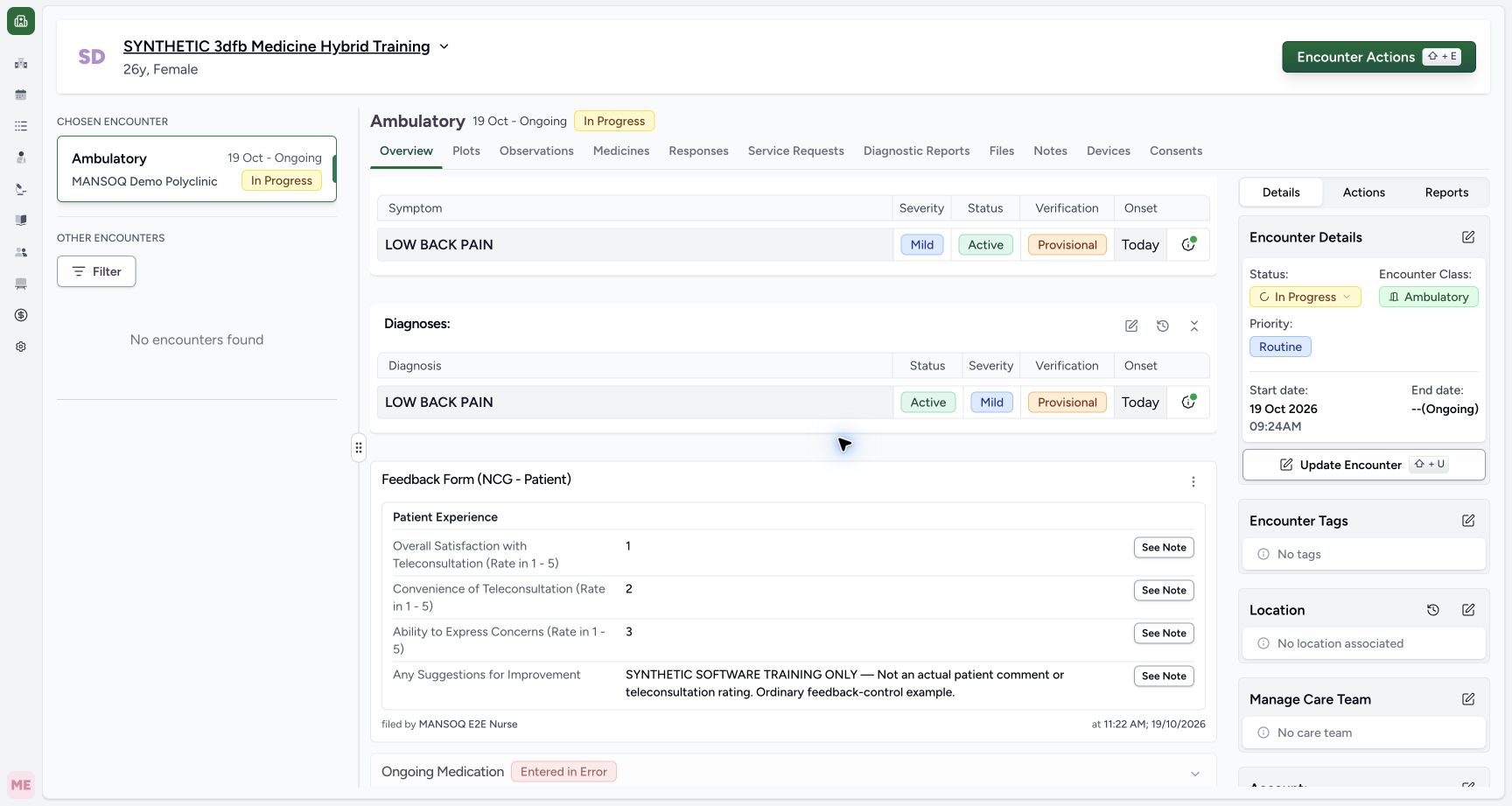Image resolution: width=1512 pixels, height=806 pixels.
Task: Open In Progress status dropdown
Action: coord(1305,297)
